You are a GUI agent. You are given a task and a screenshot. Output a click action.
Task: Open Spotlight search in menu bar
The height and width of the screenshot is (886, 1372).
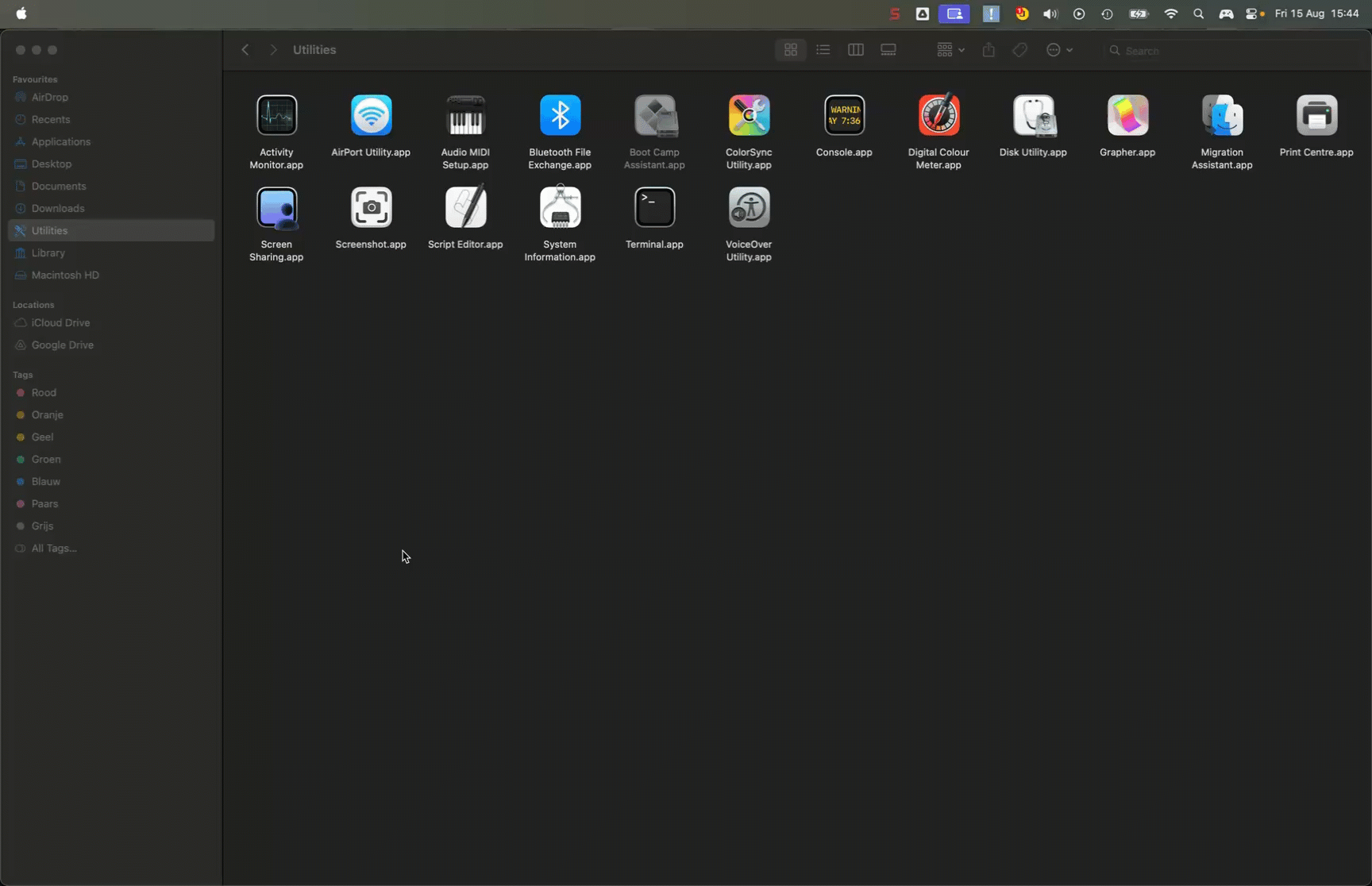click(1199, 13)
